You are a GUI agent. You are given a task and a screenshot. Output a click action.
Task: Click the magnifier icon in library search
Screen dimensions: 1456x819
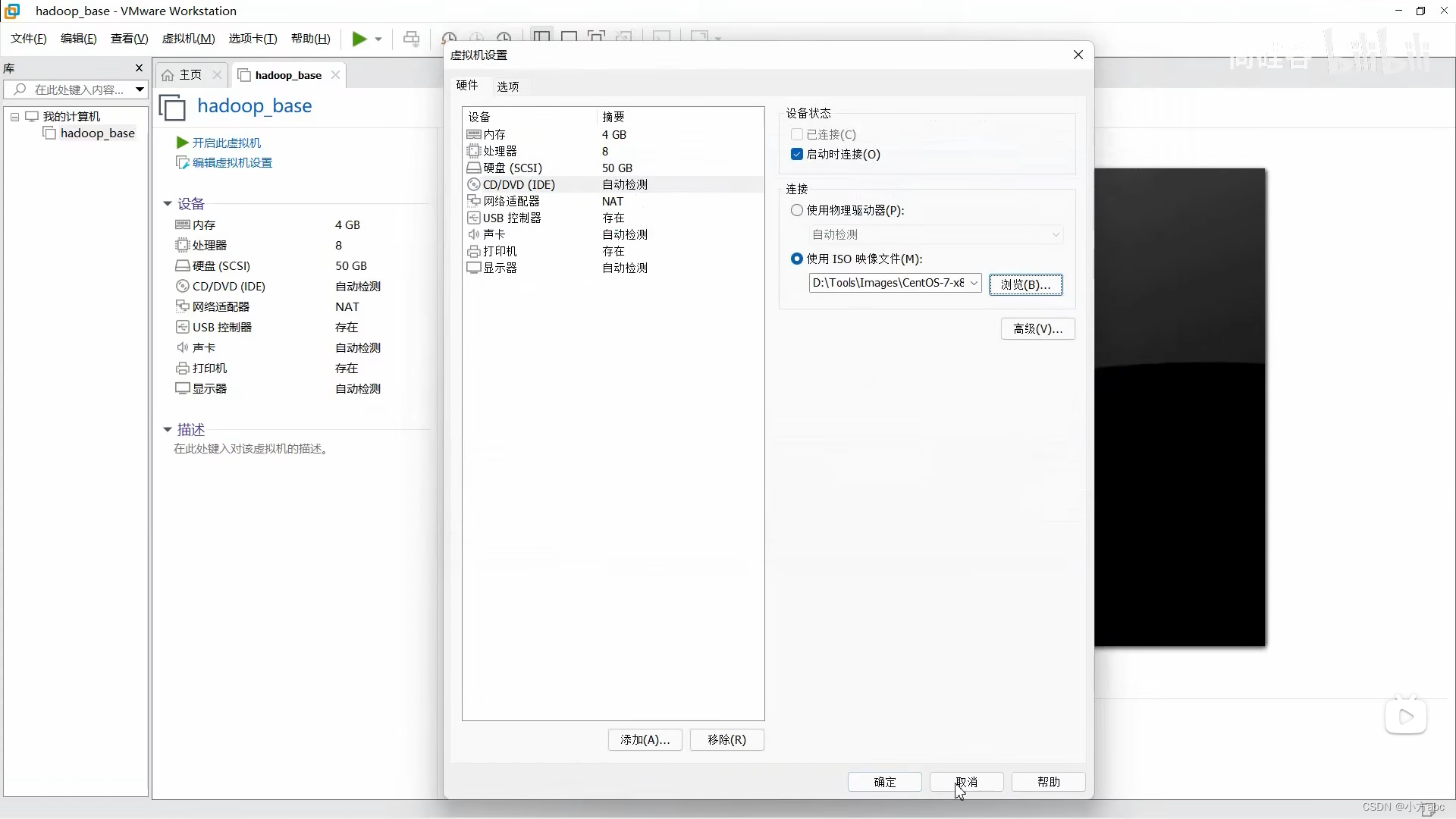(20, 89)
